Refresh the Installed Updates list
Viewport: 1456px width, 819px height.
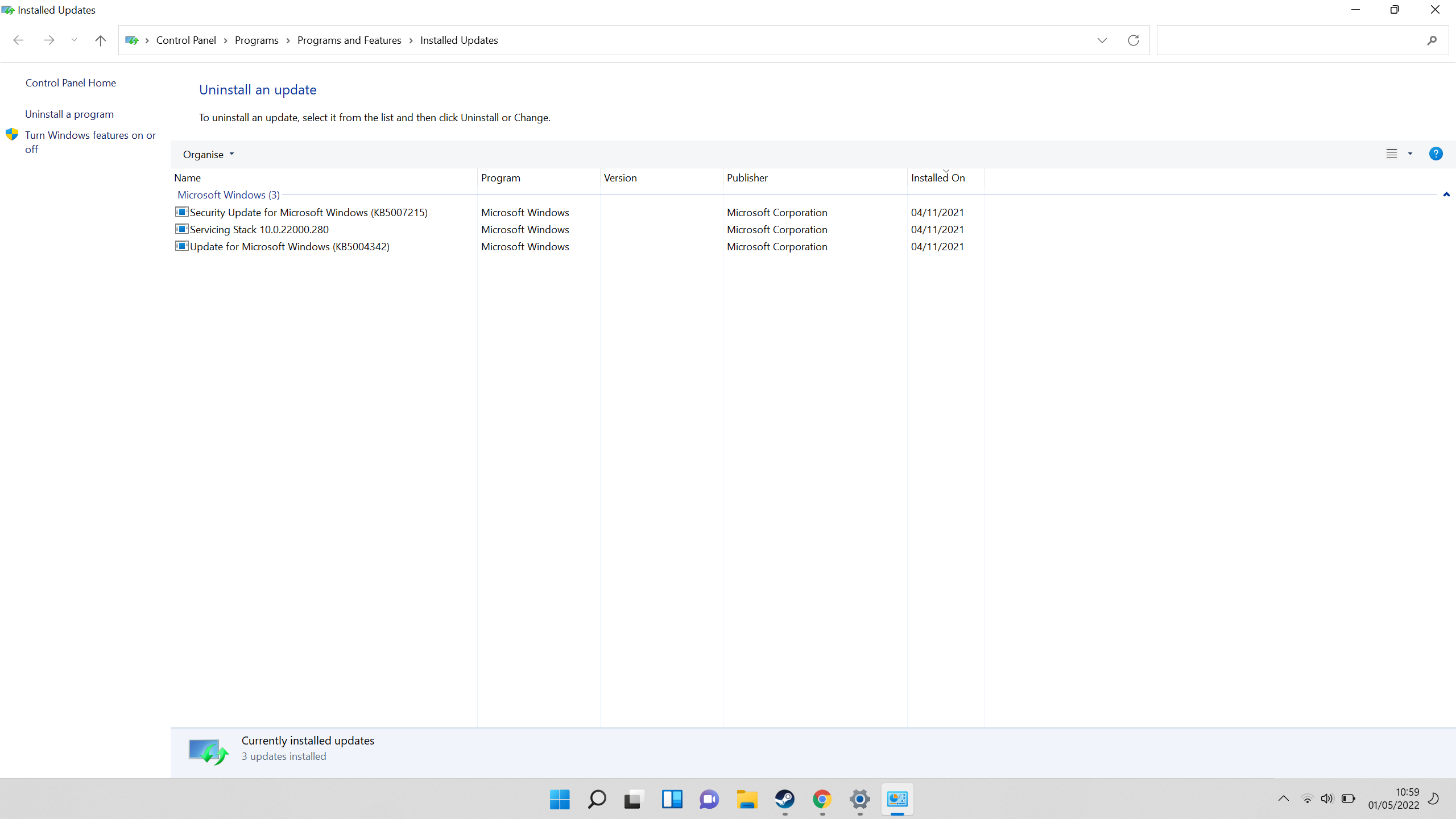click(1134, 40)
